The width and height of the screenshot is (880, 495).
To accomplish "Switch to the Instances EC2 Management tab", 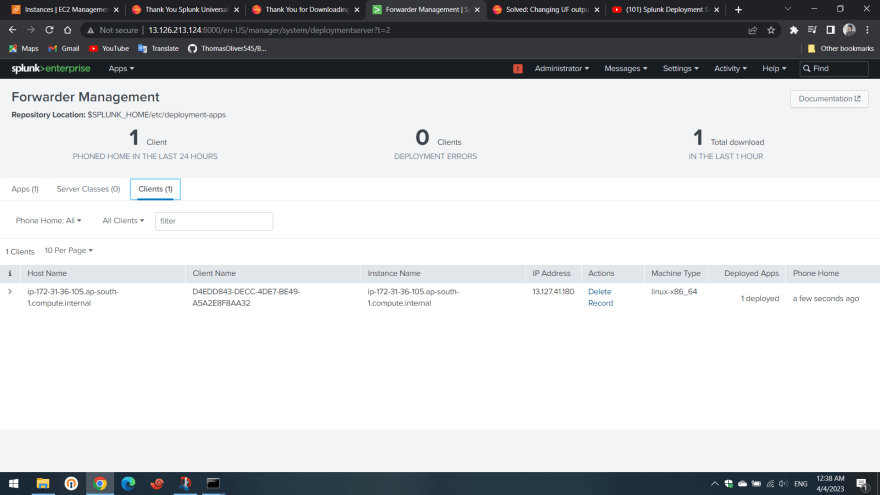I will 65,10.
